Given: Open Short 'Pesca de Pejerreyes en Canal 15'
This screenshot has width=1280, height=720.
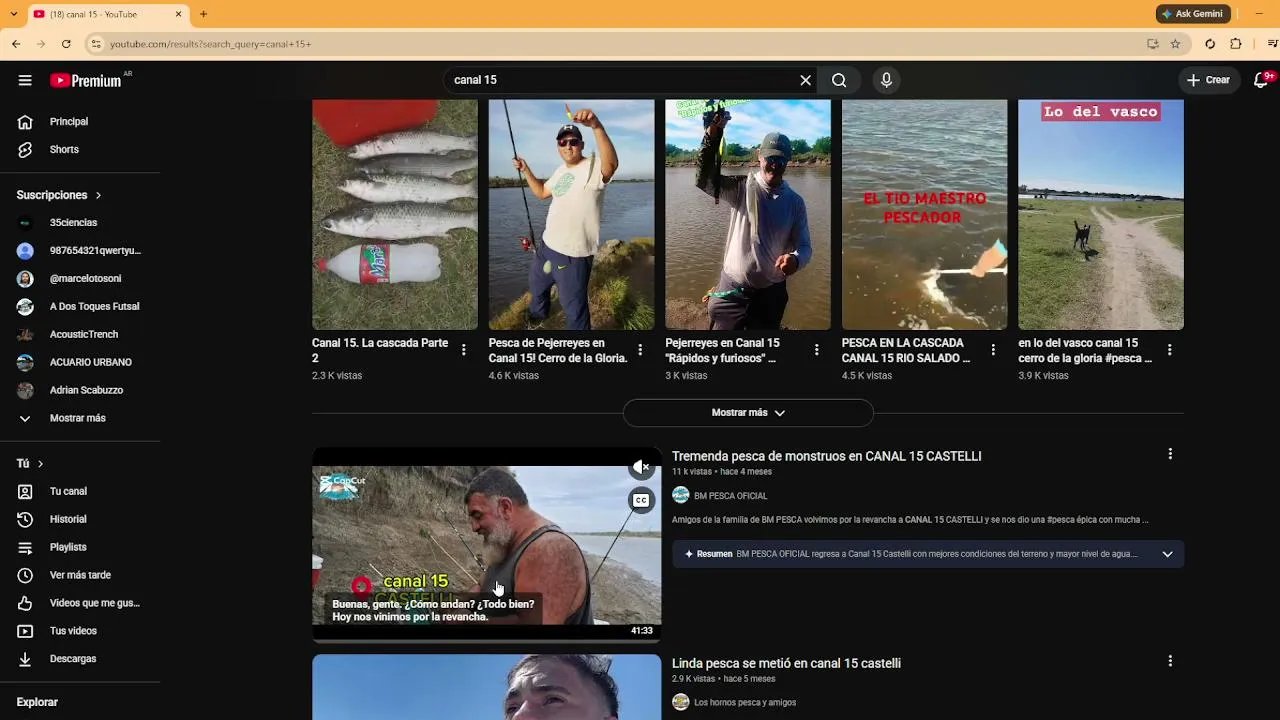Looking at the screenshot, I should (x=571, y=214).
